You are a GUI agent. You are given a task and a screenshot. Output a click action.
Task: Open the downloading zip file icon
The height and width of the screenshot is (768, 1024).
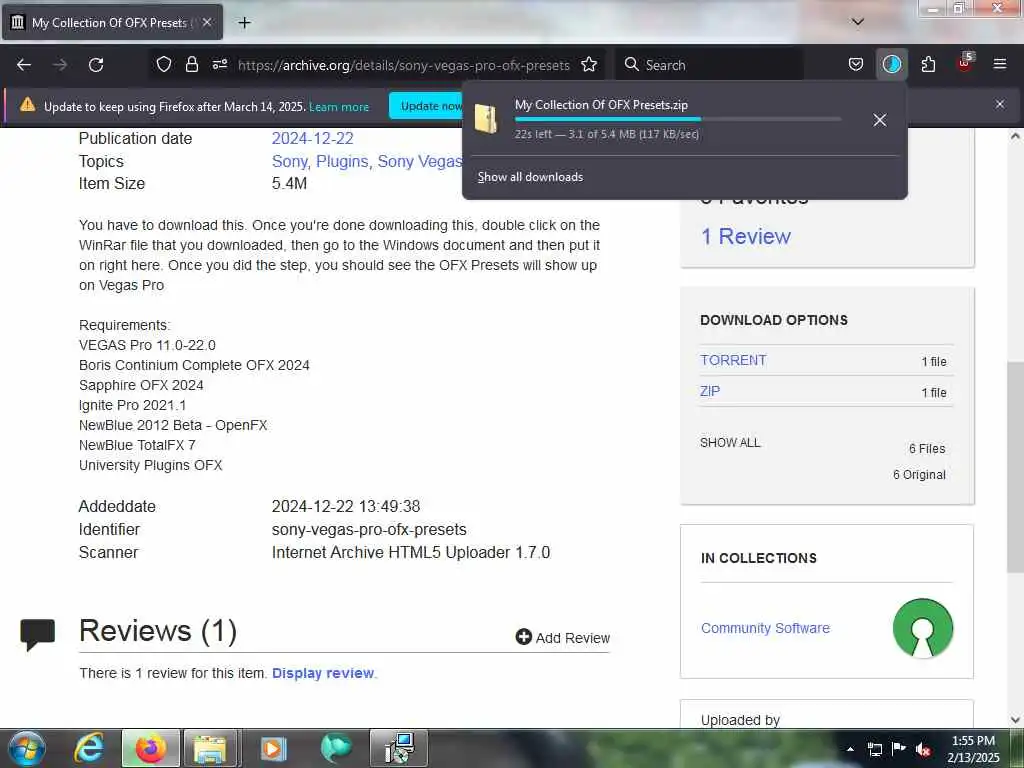486,119
